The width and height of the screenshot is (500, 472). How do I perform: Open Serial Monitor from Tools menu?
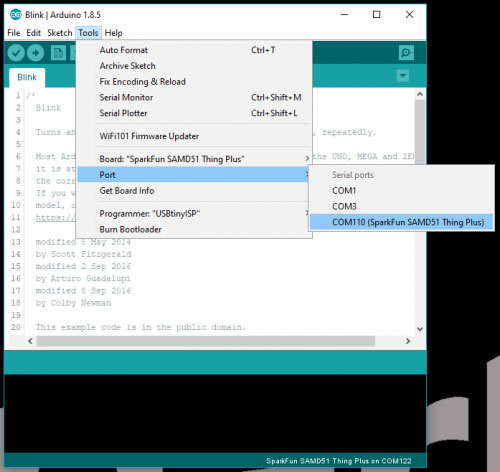(x=194, y=97)
